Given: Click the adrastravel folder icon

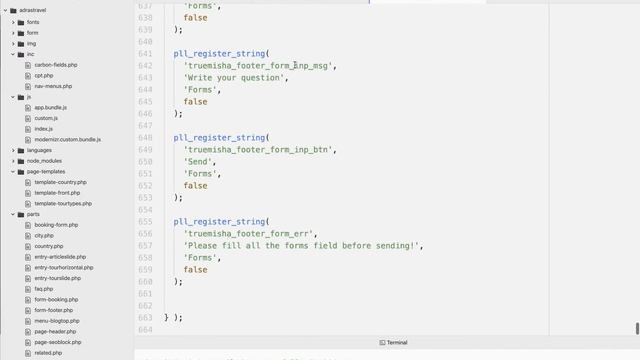Looking at the screenshot, I should tap(13, 10).
